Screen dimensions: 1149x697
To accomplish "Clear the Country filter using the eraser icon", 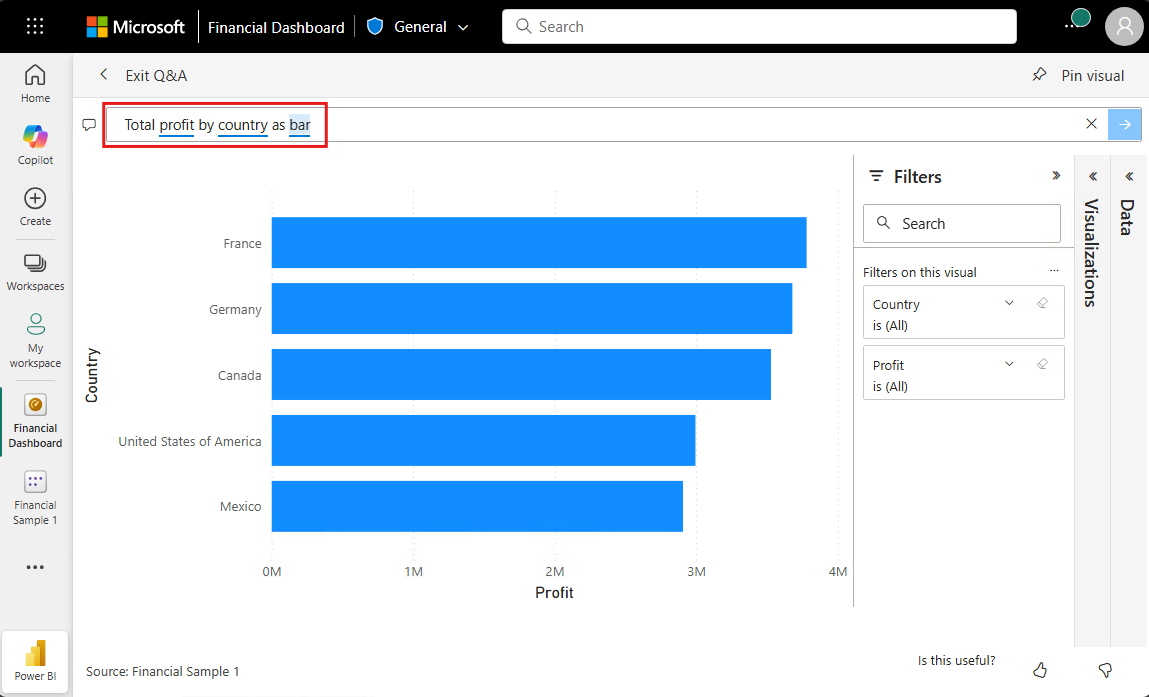I will tap(1043, 302).
